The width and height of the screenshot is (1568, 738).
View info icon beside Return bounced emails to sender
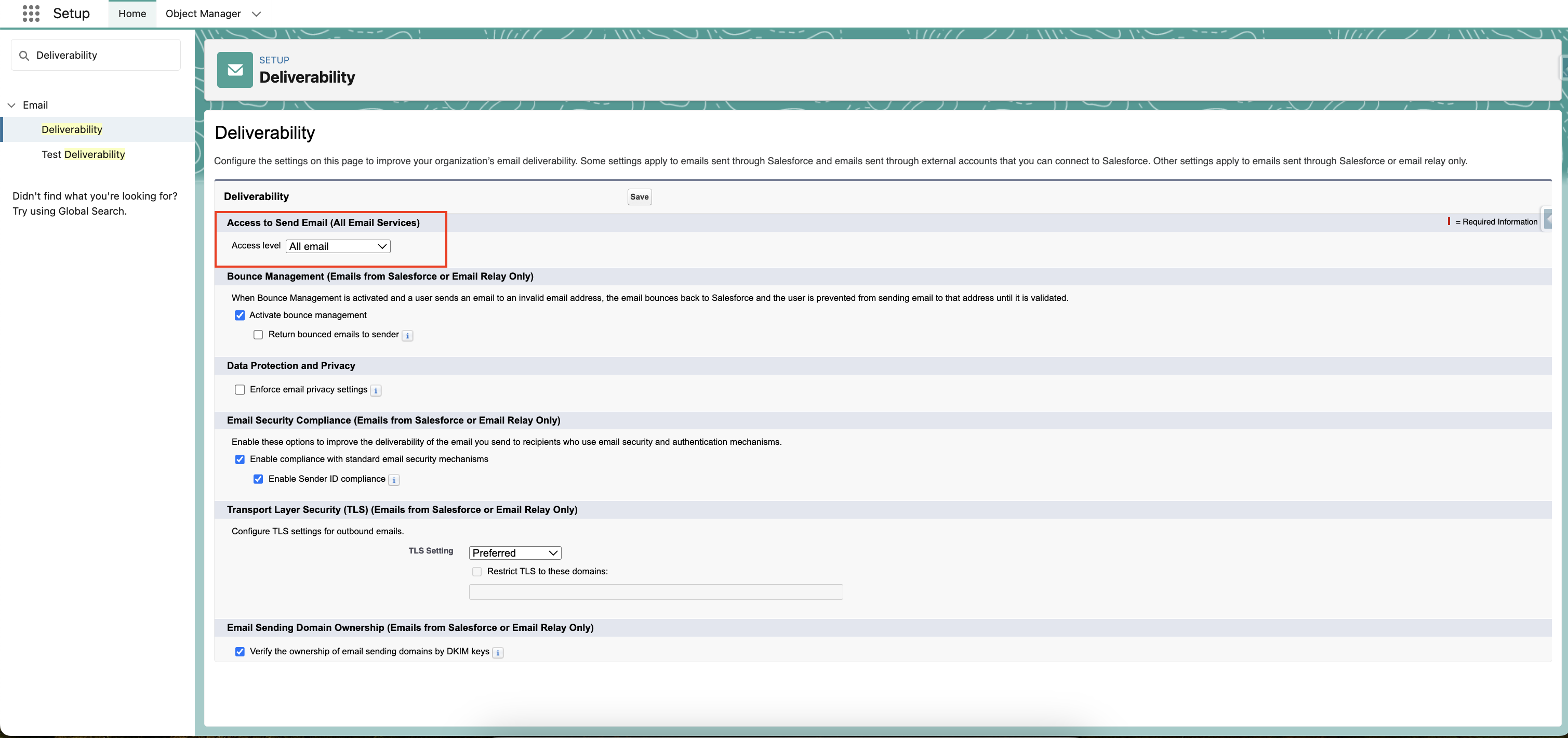[407, 335]
